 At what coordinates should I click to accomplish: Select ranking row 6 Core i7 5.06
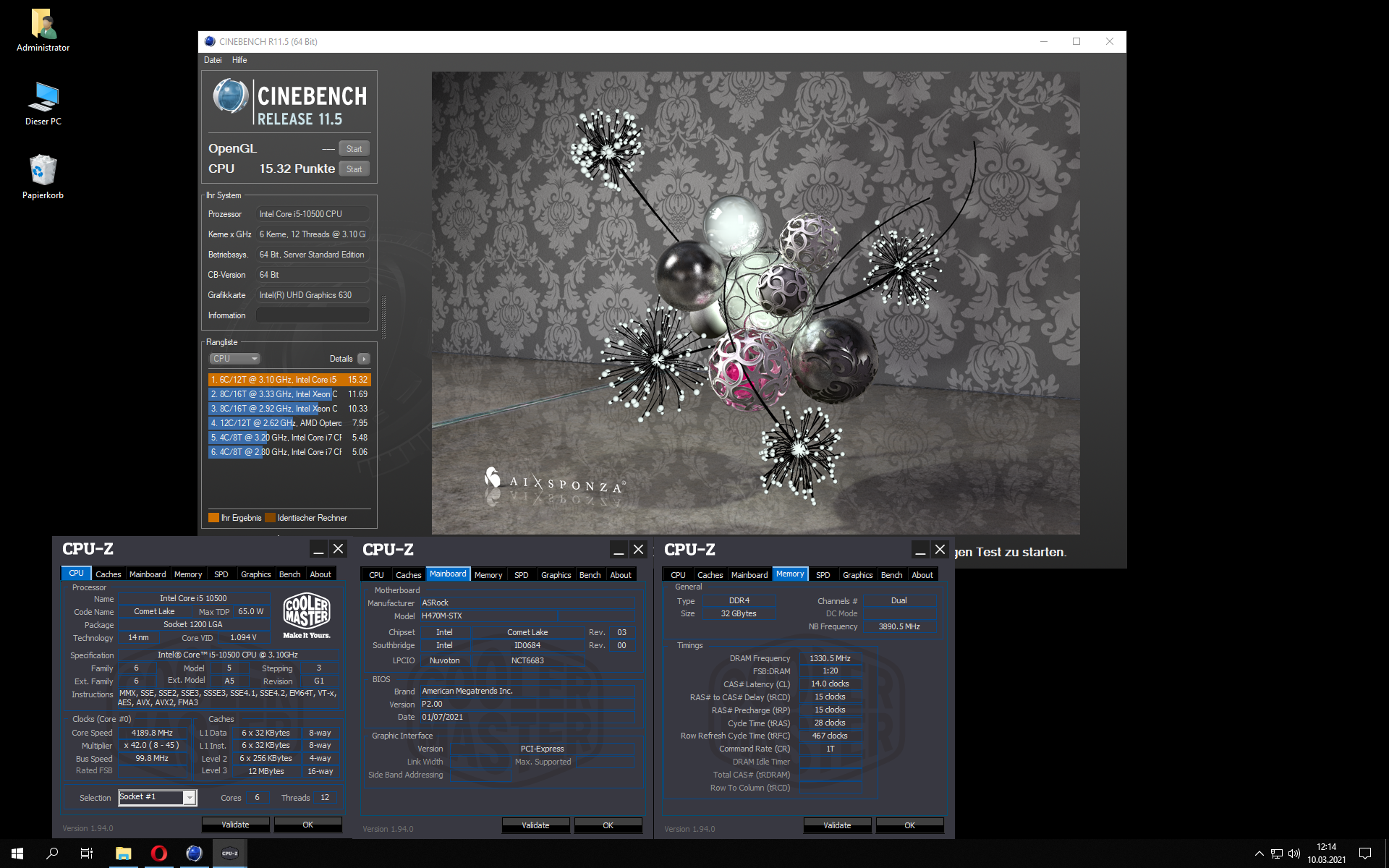(289, 452)
